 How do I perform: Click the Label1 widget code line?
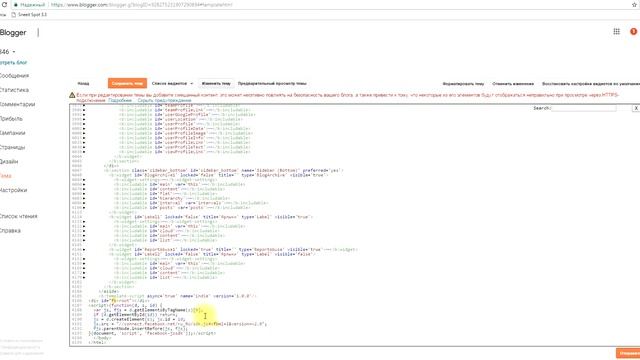[x=211, y=217]
